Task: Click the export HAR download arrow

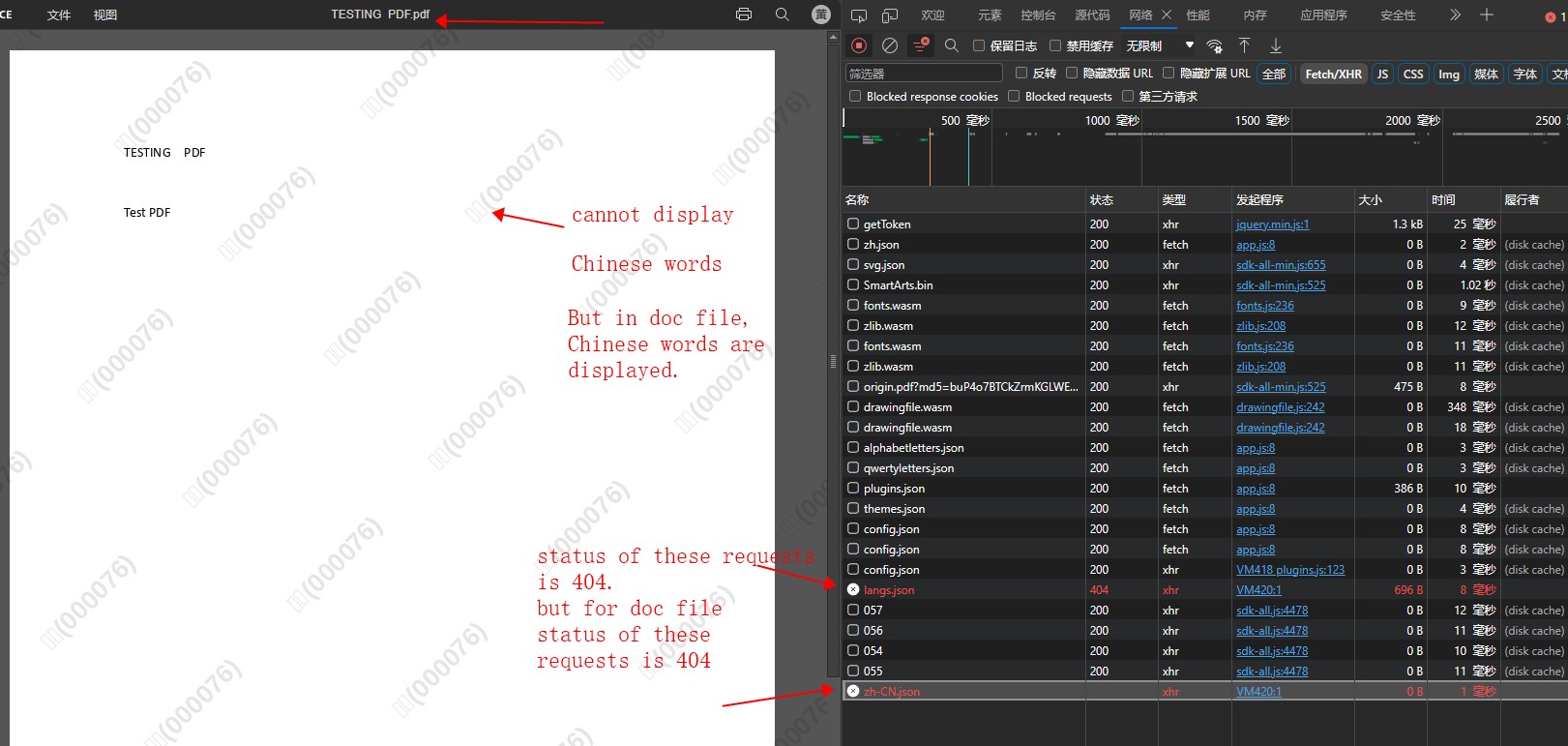Action: tap(1276, 45)
